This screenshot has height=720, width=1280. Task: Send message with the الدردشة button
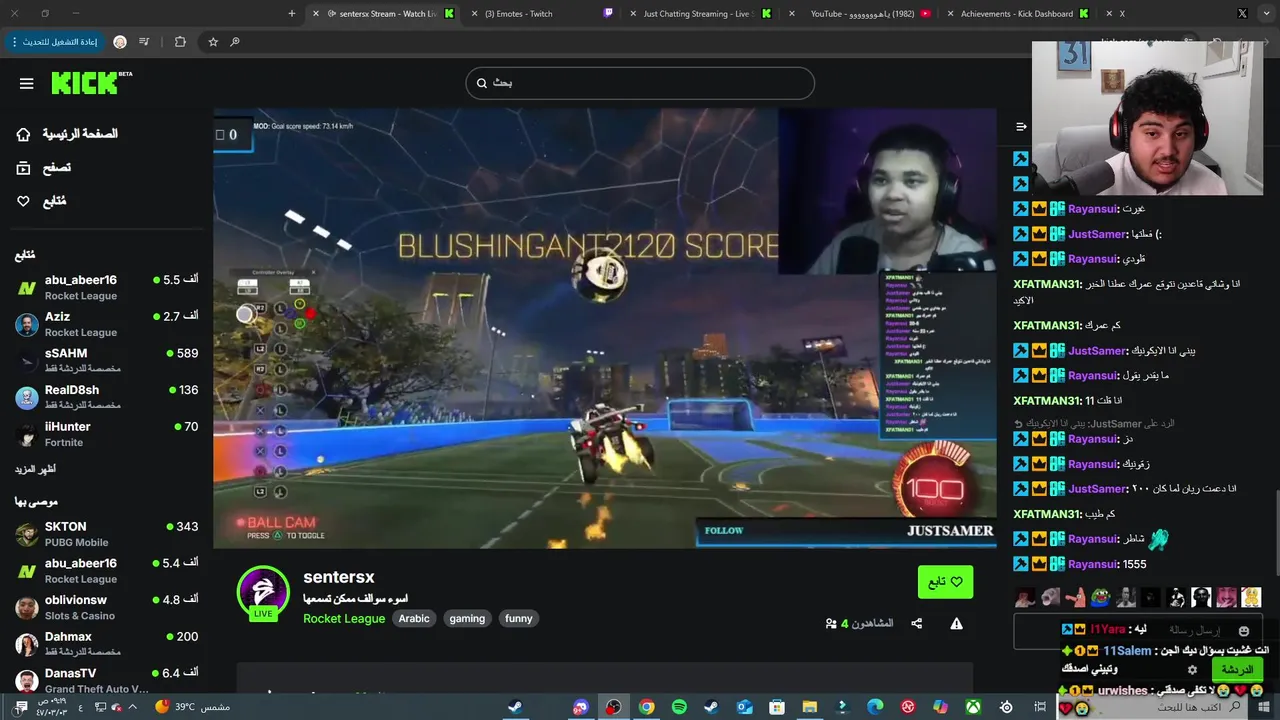click(x=1237, y=670)
